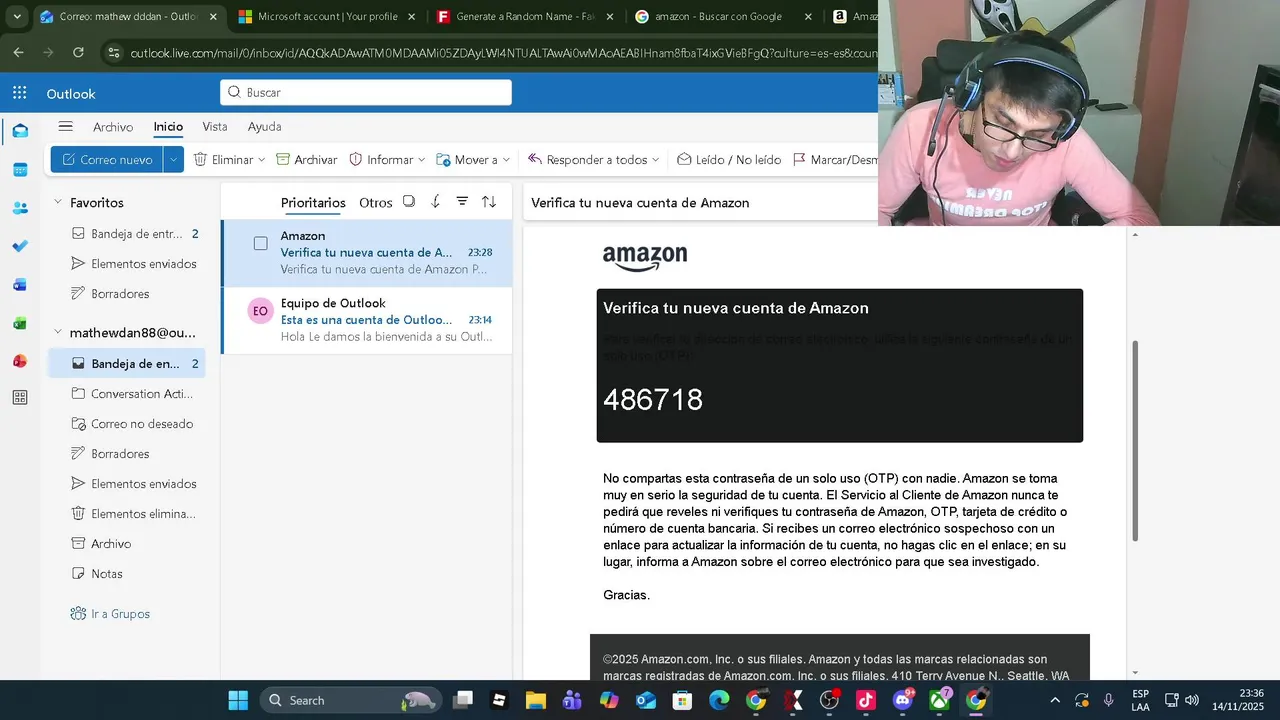Open the More apps grid icon

point(20,398)
